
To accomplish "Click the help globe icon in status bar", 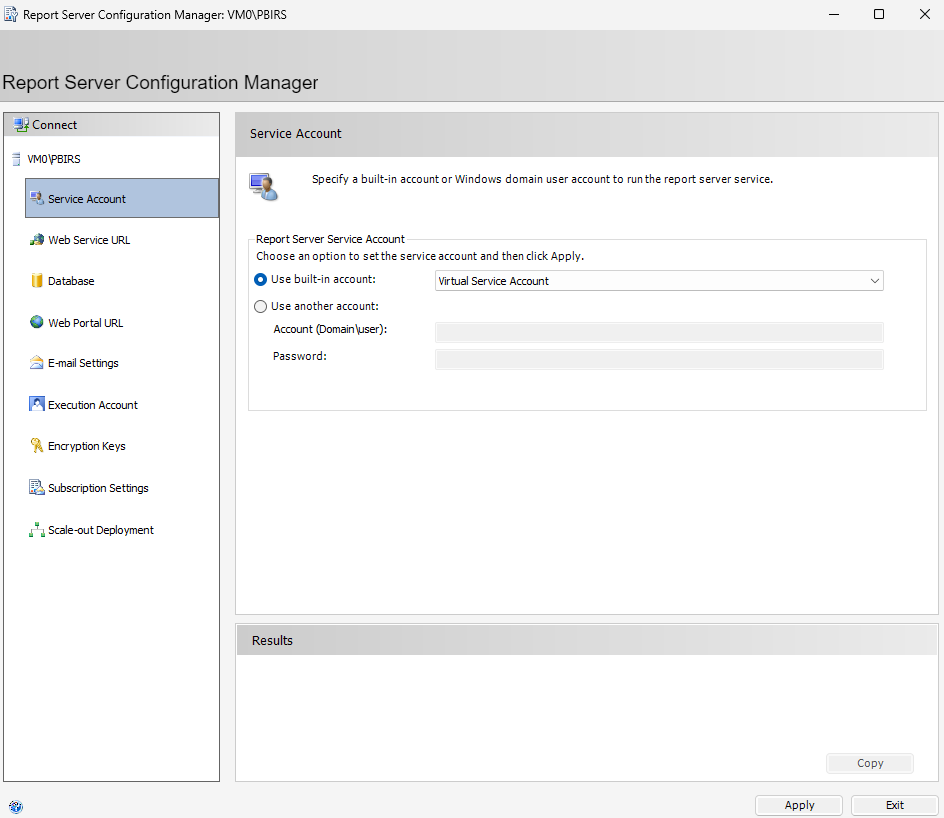I will (x=16, y=807).
